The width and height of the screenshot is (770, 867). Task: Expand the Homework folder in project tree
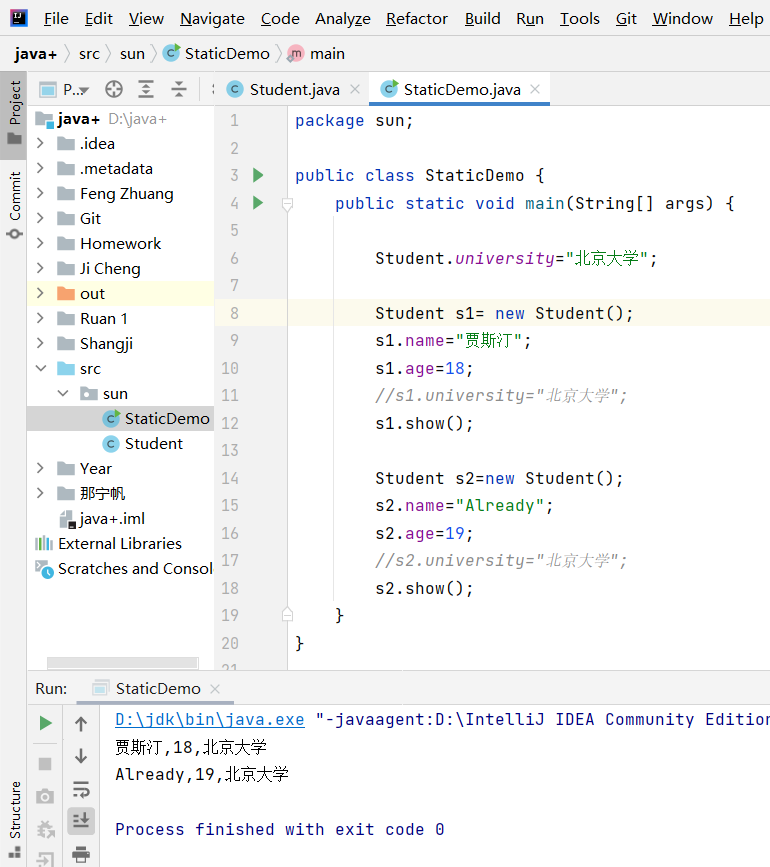[40, 244]
